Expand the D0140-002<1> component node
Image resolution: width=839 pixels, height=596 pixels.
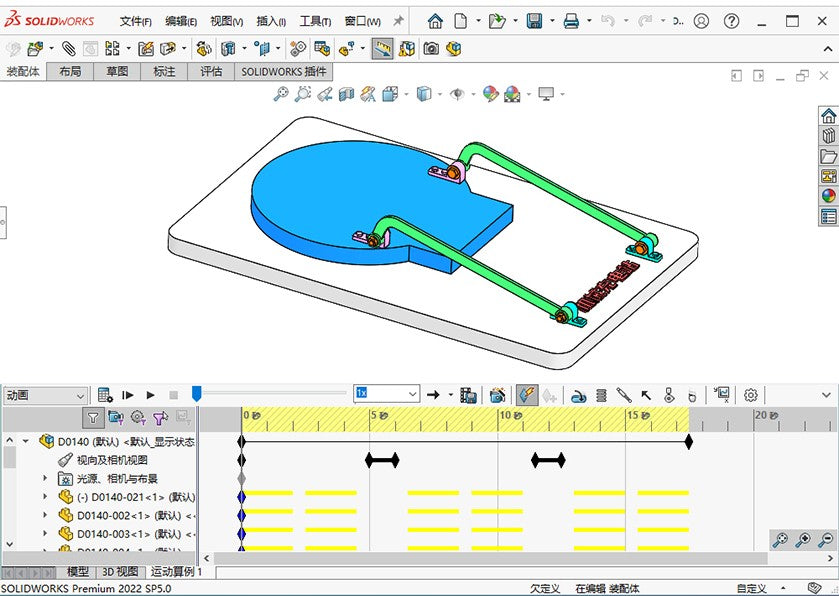[x=45, y=515]
